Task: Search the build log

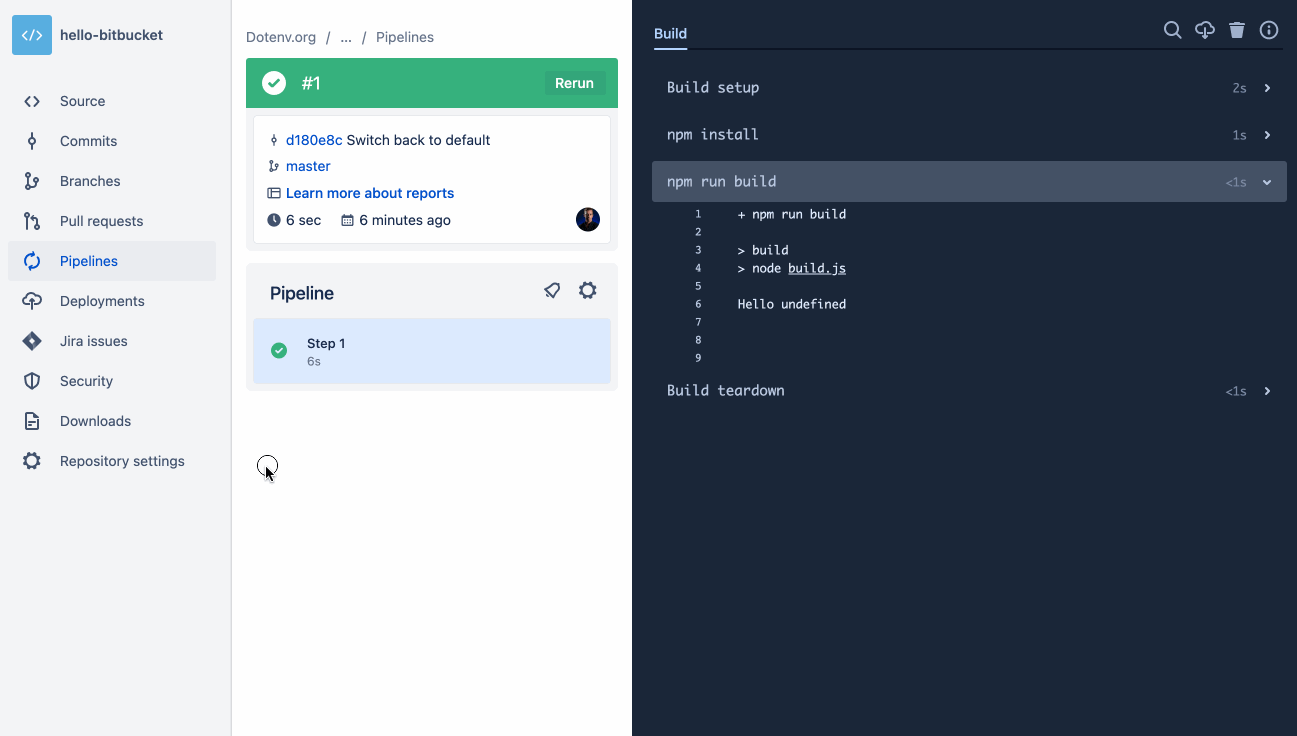Action: (1172, 30)
